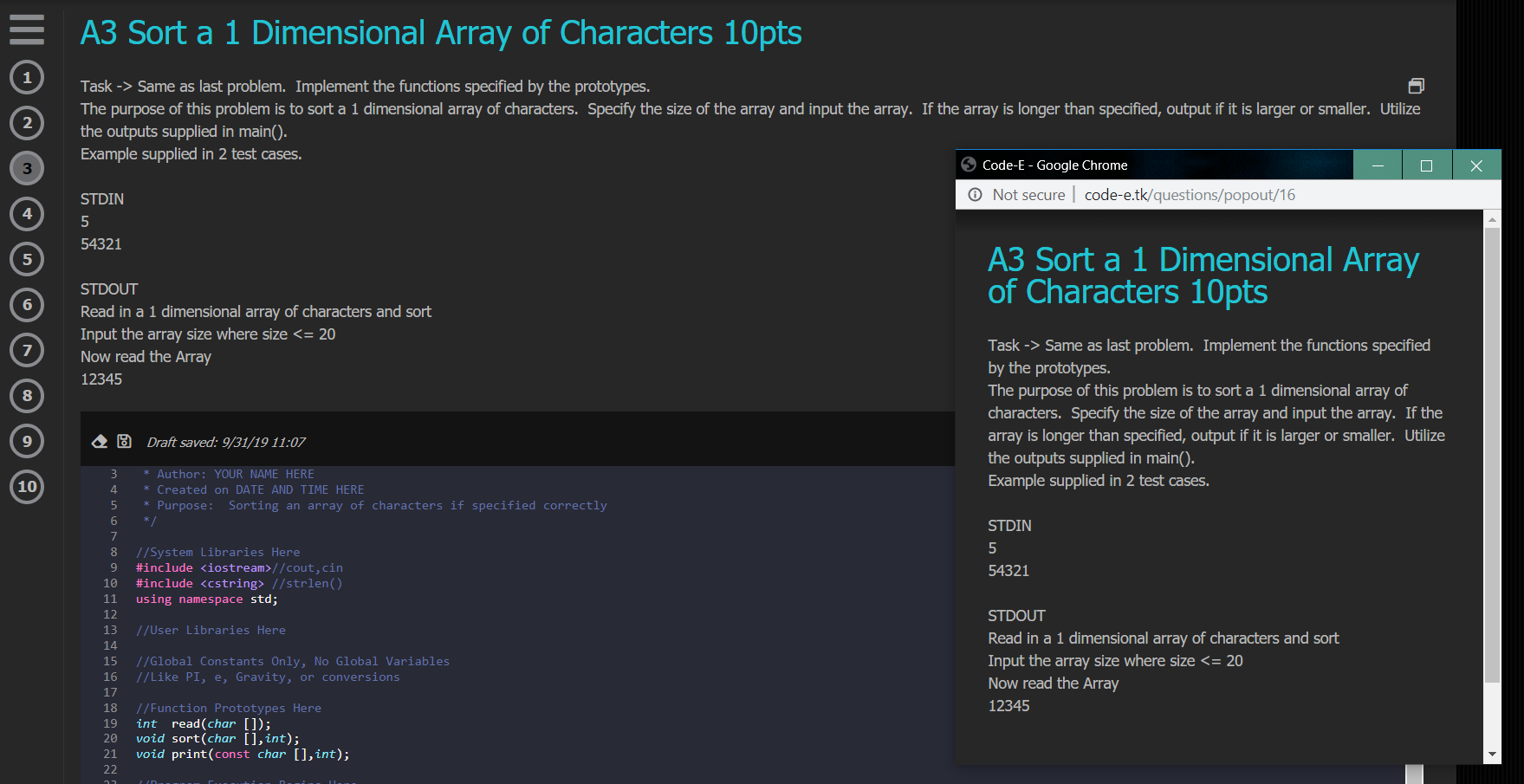
Task: Activate question 5 in the question list
Action: coord(26,259)
